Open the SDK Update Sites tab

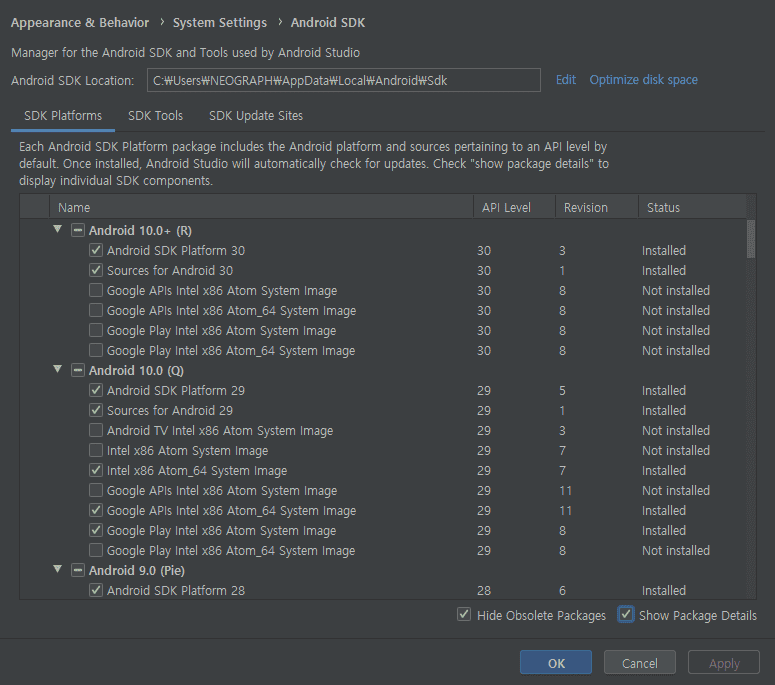click(256, 116)
